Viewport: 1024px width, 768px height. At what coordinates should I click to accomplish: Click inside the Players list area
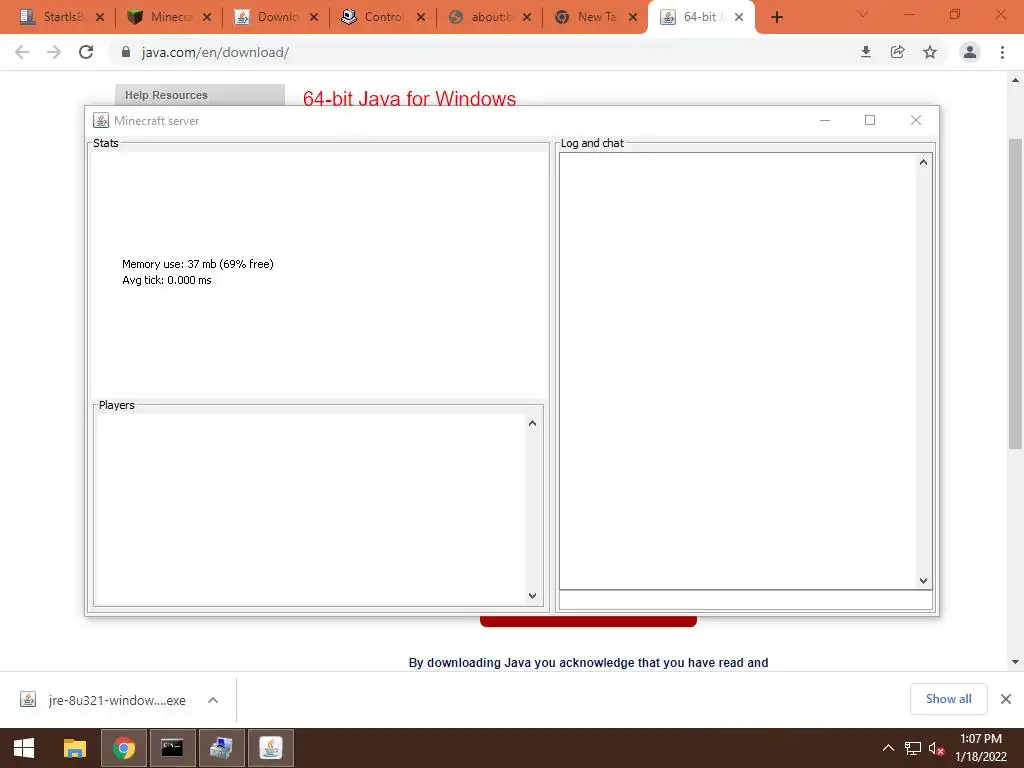(x=310, y=509)
